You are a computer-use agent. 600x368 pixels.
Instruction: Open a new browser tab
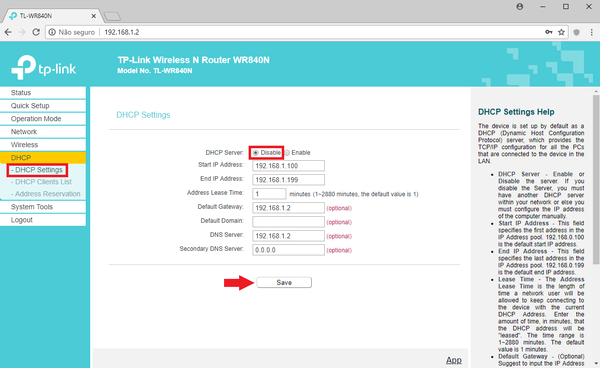[x=112, y=16]
